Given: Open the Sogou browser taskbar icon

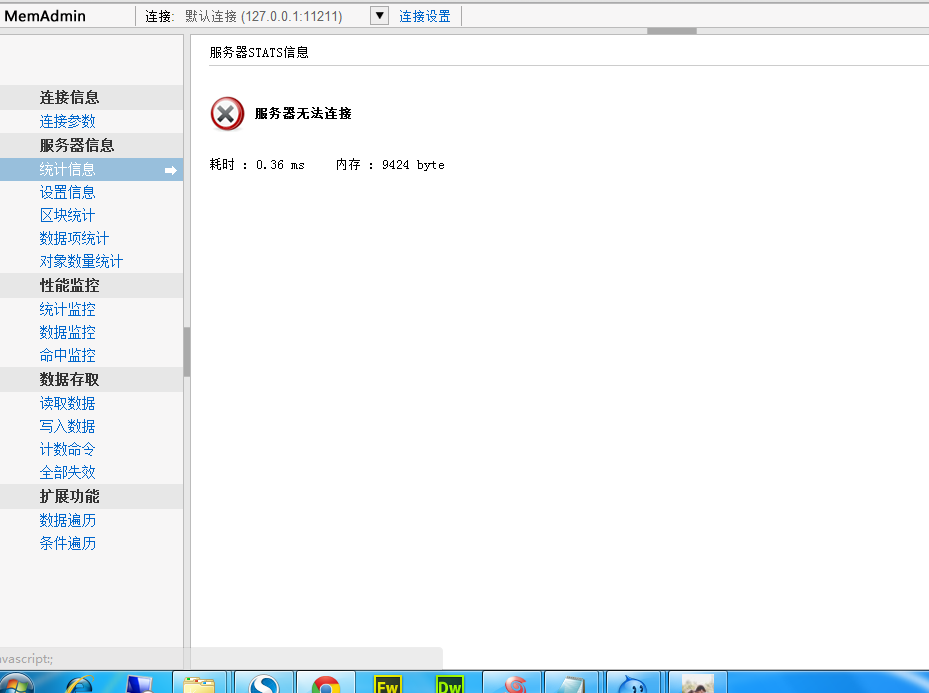Looking at the screenshot, I should click(x=263, y=684).
